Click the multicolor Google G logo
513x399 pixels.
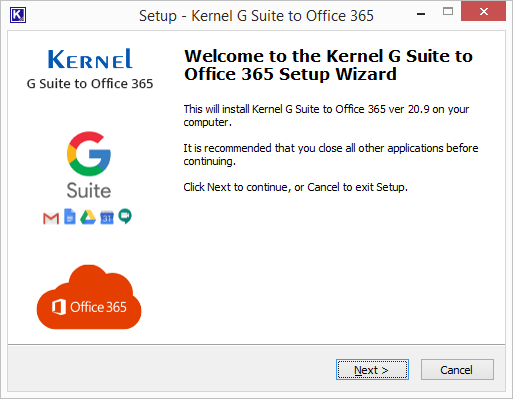(89, 154)
